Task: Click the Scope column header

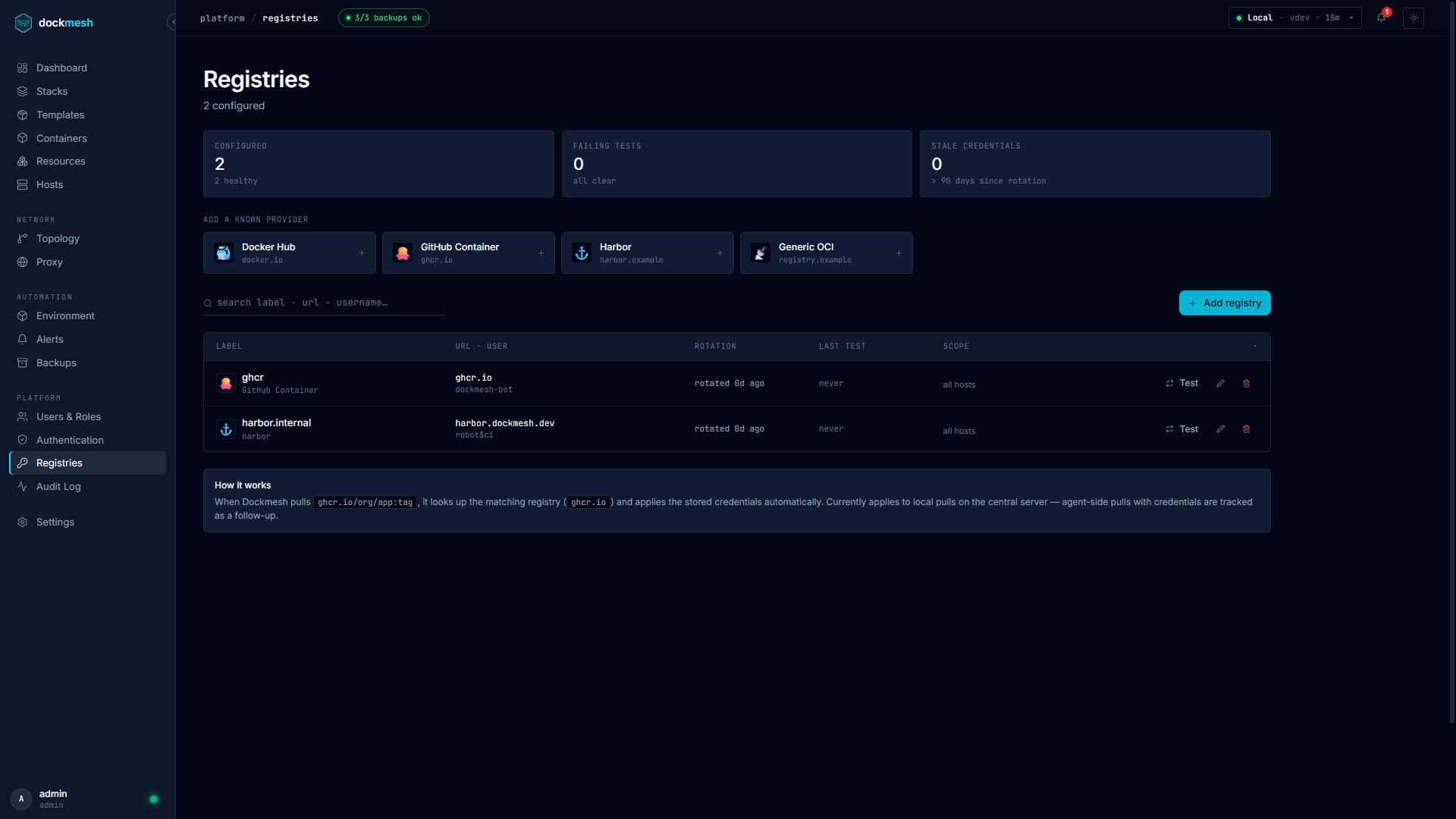Action: click(x=956, y=347)
